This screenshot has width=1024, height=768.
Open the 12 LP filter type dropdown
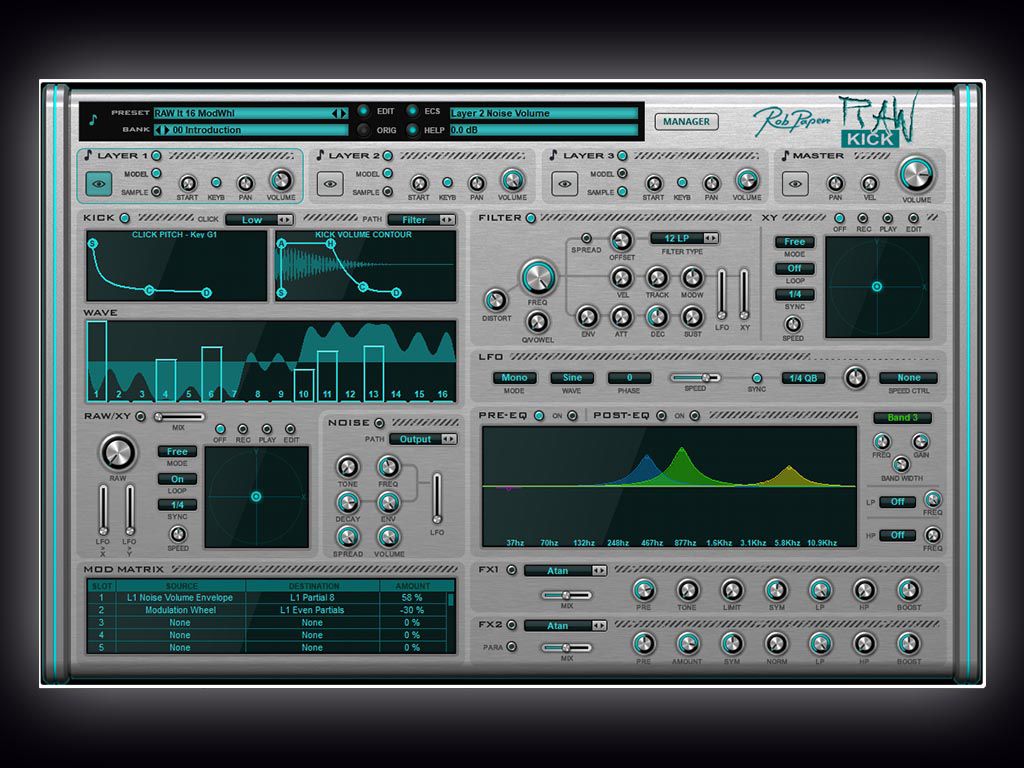[684, 238]
